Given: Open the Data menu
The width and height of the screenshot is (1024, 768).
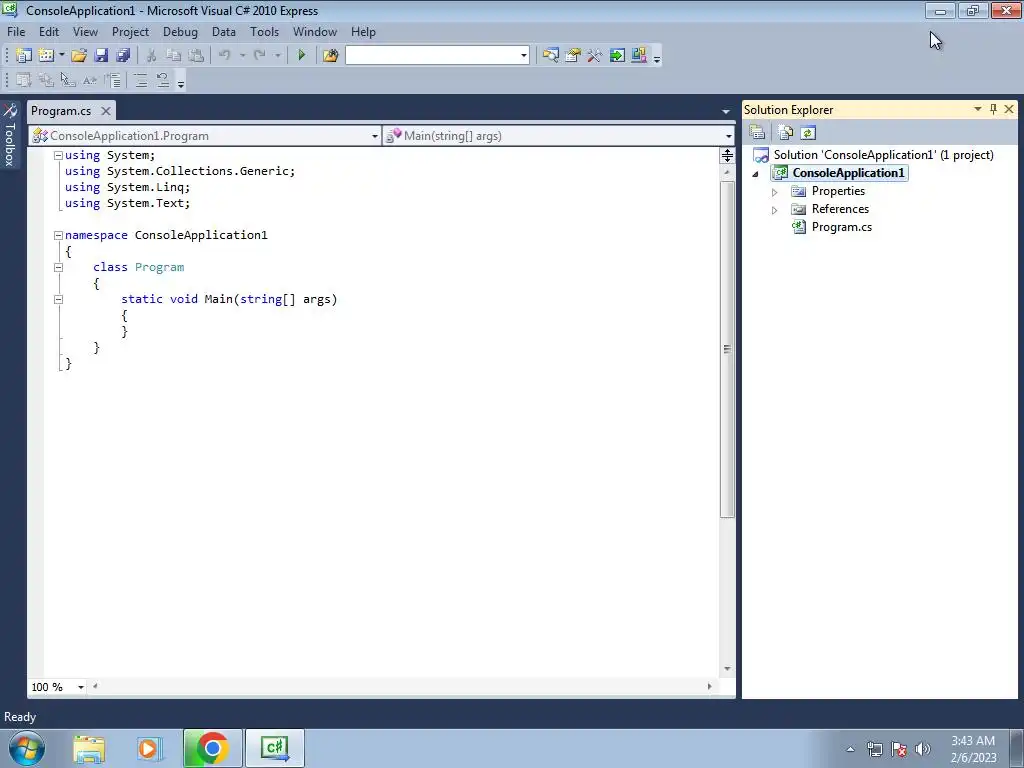Looking at the screenshot, I should tap(223, 32).
